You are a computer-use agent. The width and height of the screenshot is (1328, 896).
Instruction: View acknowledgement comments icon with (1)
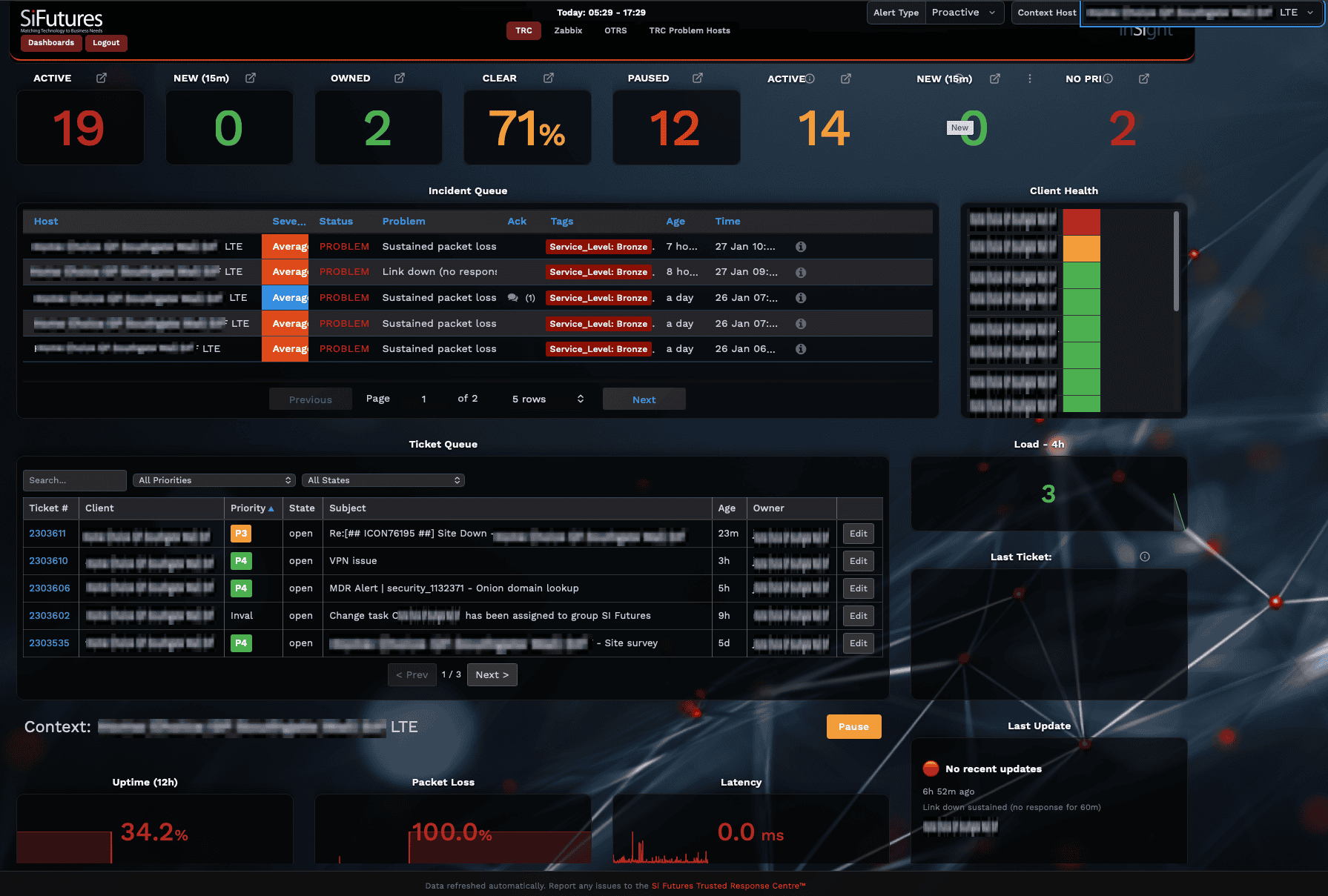[x=513, y=298]
